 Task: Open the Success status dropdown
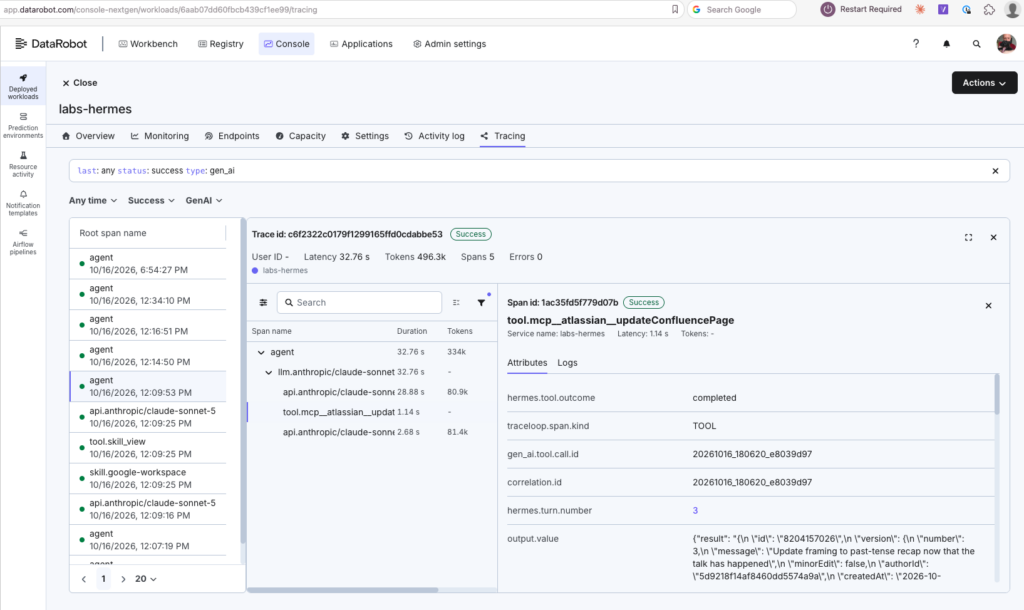pyautogui.click(x=151, y=201)
